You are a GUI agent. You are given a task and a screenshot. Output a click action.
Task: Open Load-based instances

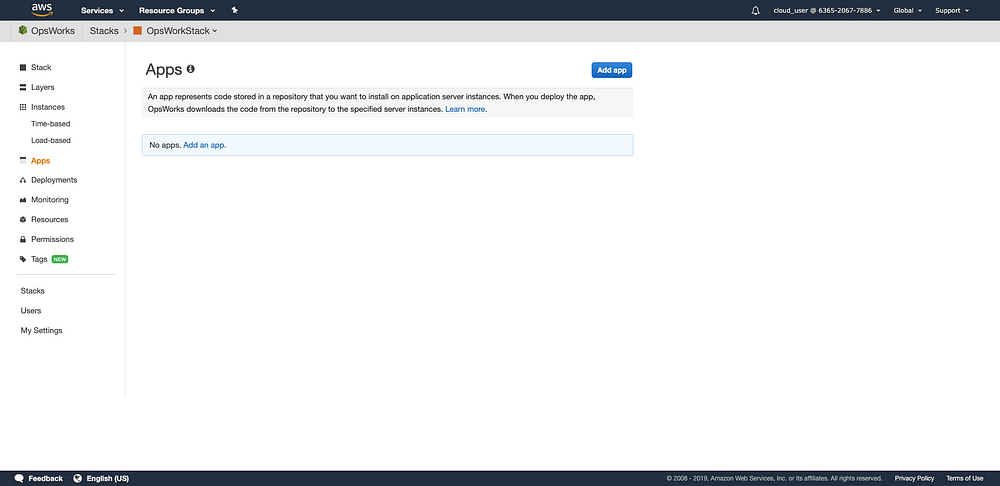coord(50,140)
